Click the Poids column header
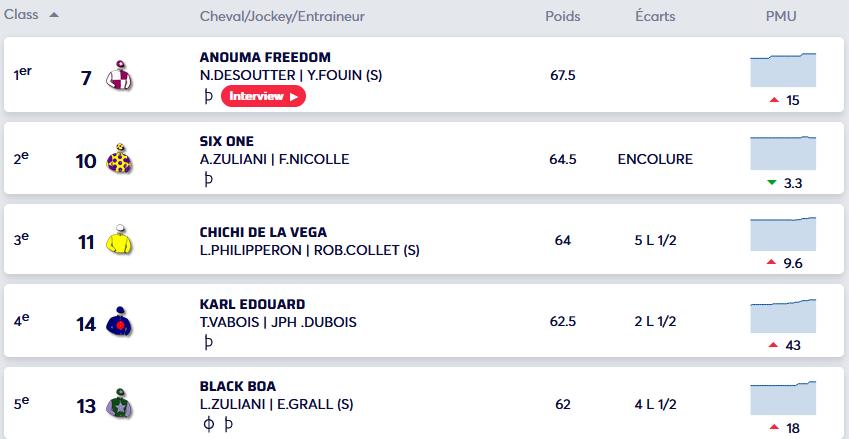 coord(563,16)
